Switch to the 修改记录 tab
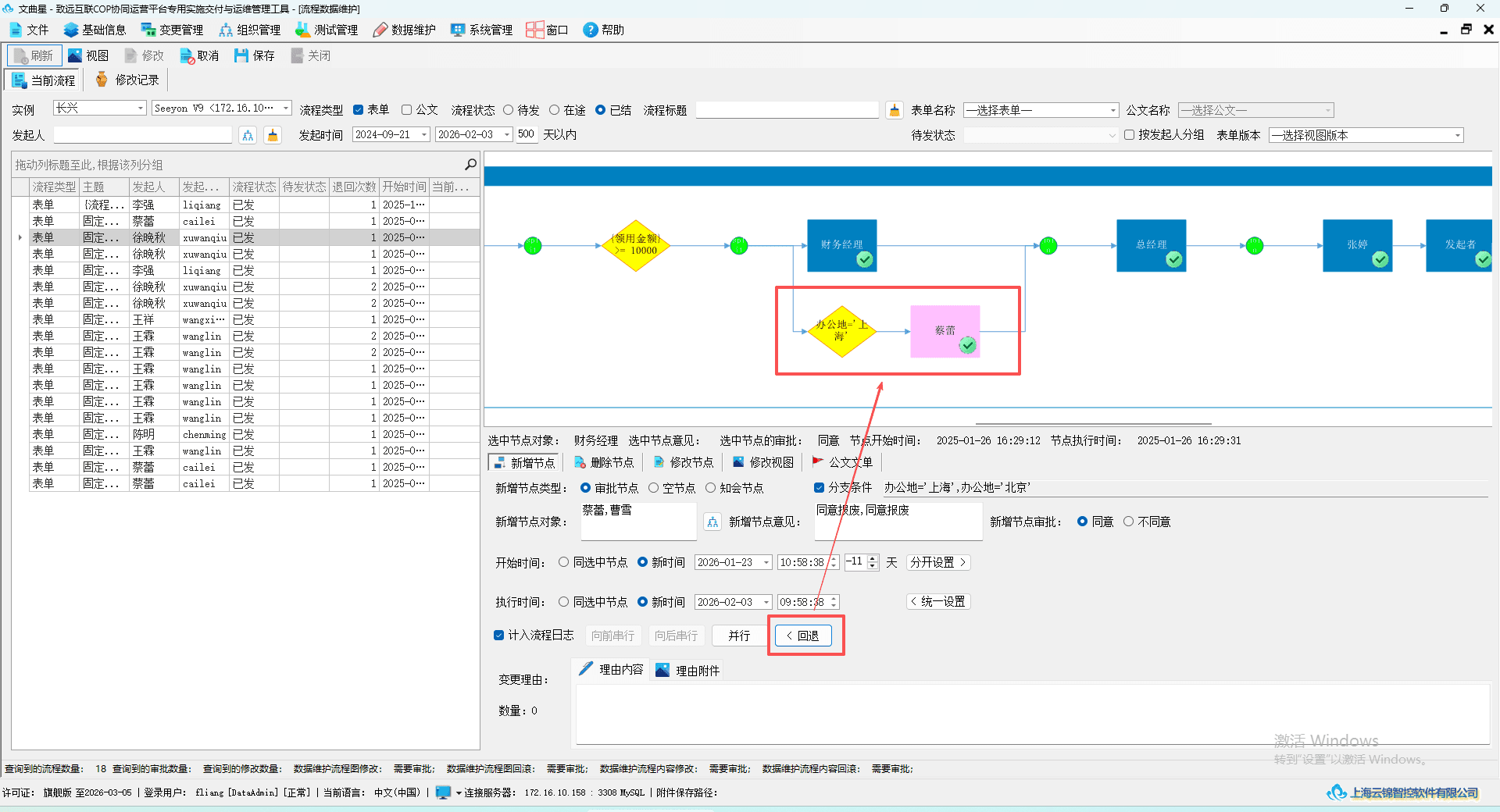The width and height of the screenshot is (1500, 812). 127,80
